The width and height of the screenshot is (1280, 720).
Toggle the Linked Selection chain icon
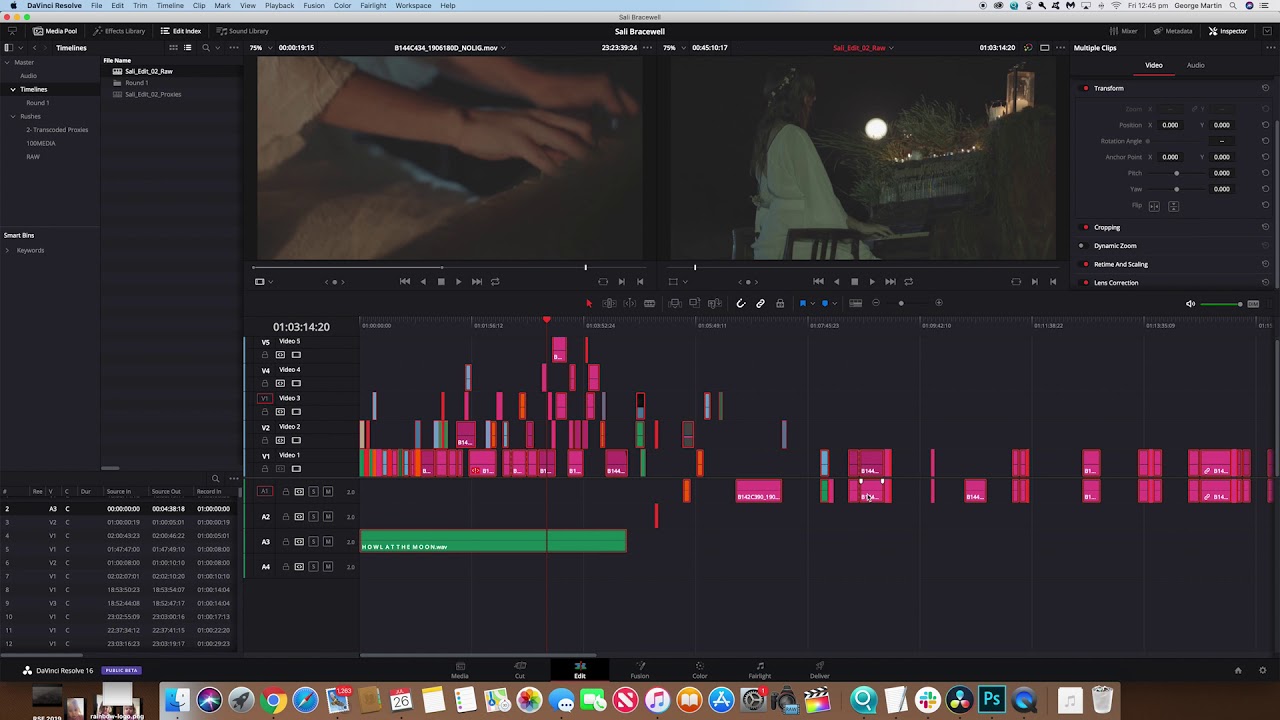pos(760,303)
